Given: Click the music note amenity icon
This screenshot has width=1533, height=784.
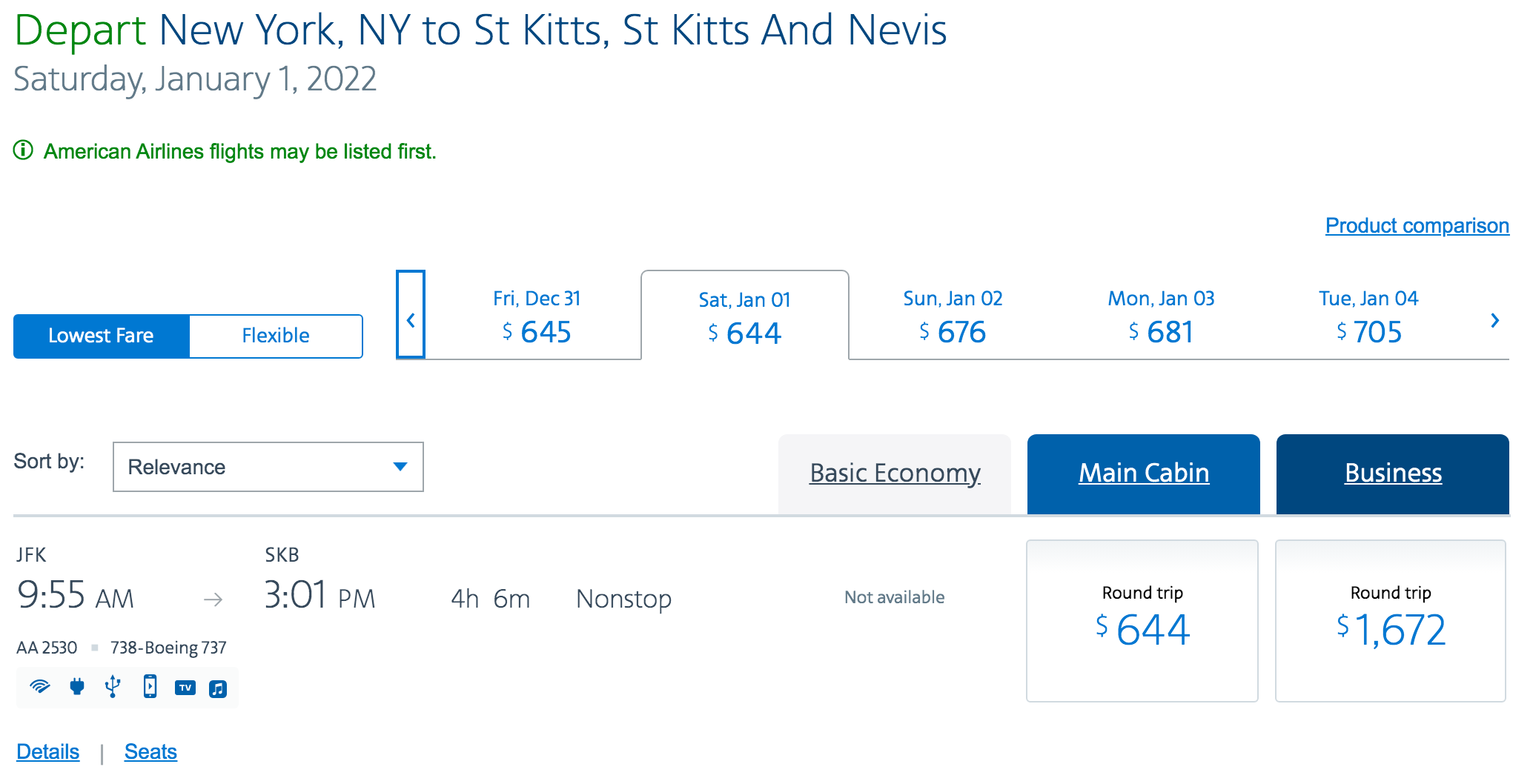Looking at the screenshot, I should [218, 688].
